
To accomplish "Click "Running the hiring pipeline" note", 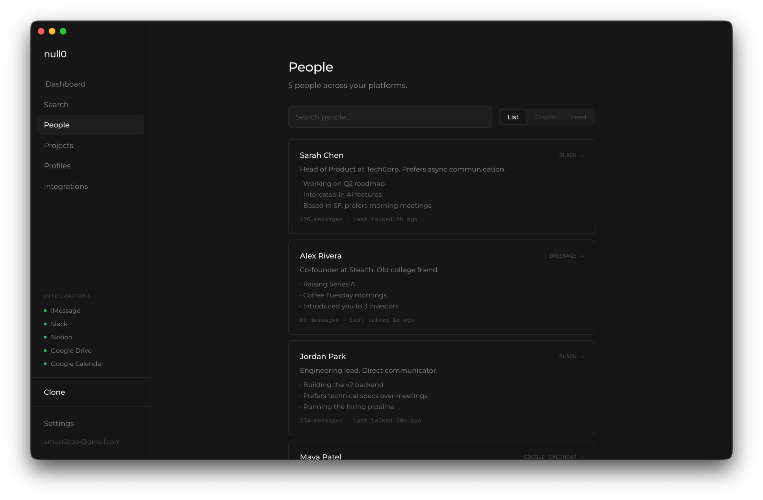I will [347, 407].
